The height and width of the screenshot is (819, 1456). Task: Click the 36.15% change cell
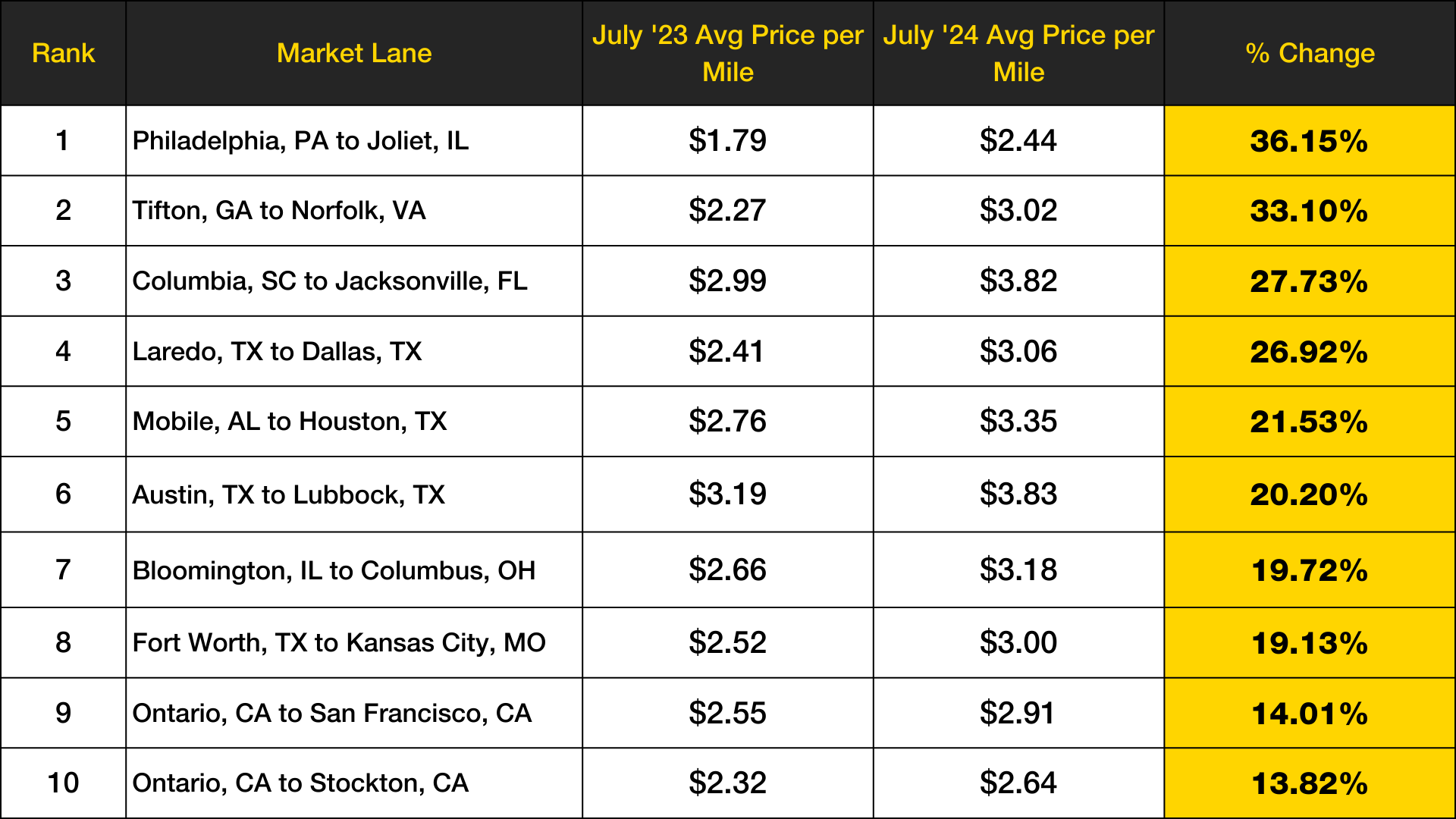tap(1309, 141)
